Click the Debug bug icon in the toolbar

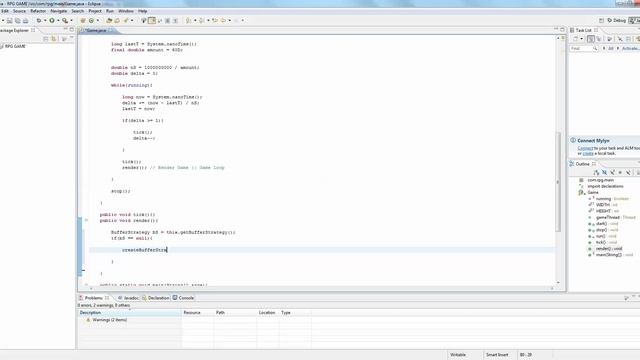(x=39, y=20)
